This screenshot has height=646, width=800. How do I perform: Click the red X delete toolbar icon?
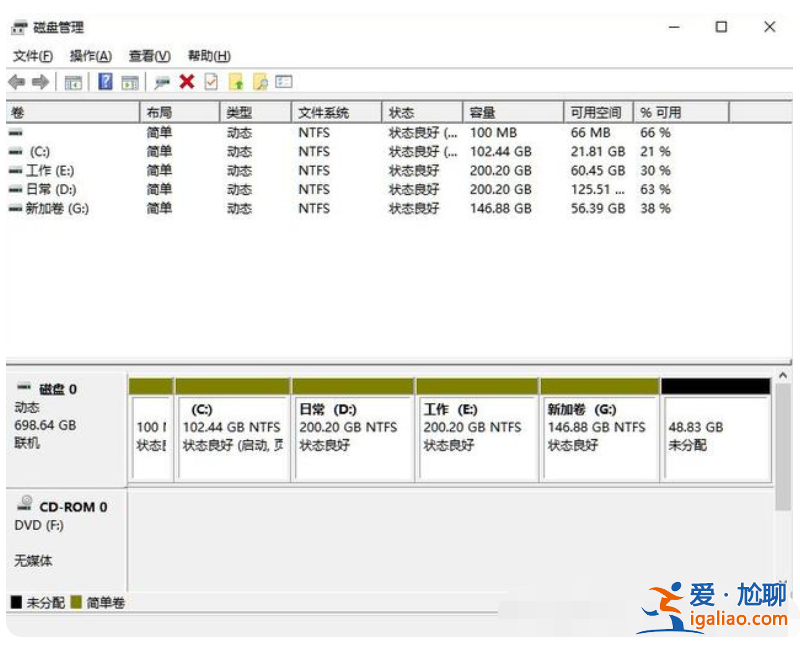tap(185, 81)
